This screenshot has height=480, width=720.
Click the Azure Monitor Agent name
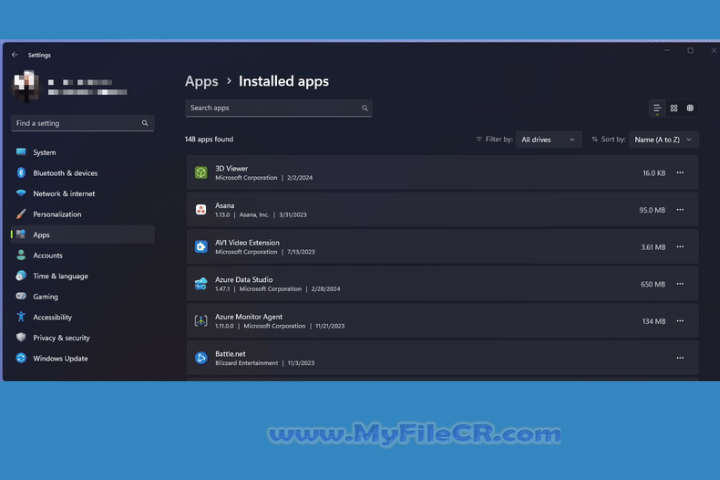pyautogui.click(x=249, y=316)
